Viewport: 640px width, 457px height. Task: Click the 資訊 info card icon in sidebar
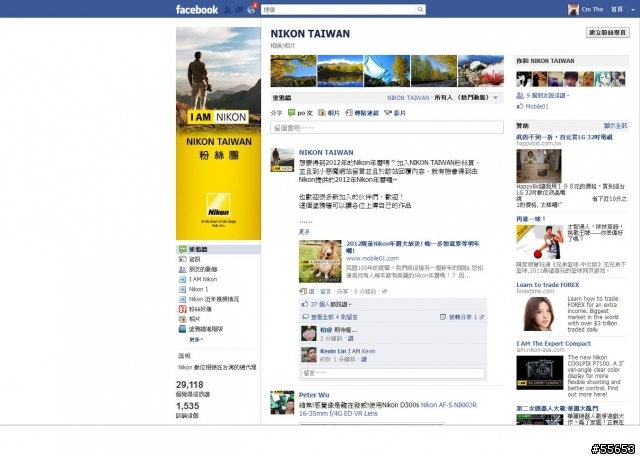(x=182, y=259)
